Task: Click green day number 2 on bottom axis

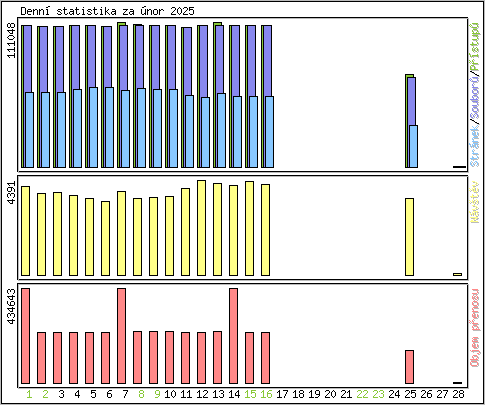Action: pyautogui.click(x=45, y=394)
